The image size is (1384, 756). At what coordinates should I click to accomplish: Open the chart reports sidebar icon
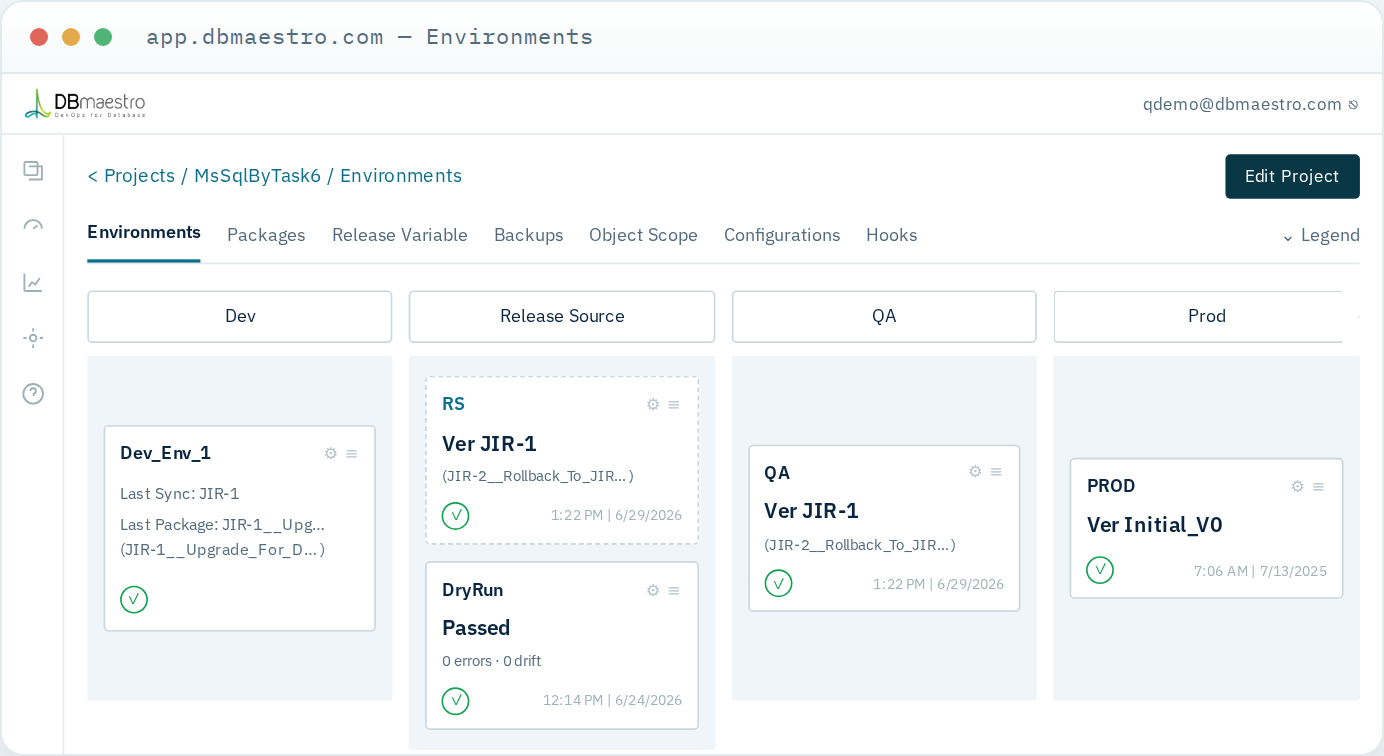(x=33, y=283)
